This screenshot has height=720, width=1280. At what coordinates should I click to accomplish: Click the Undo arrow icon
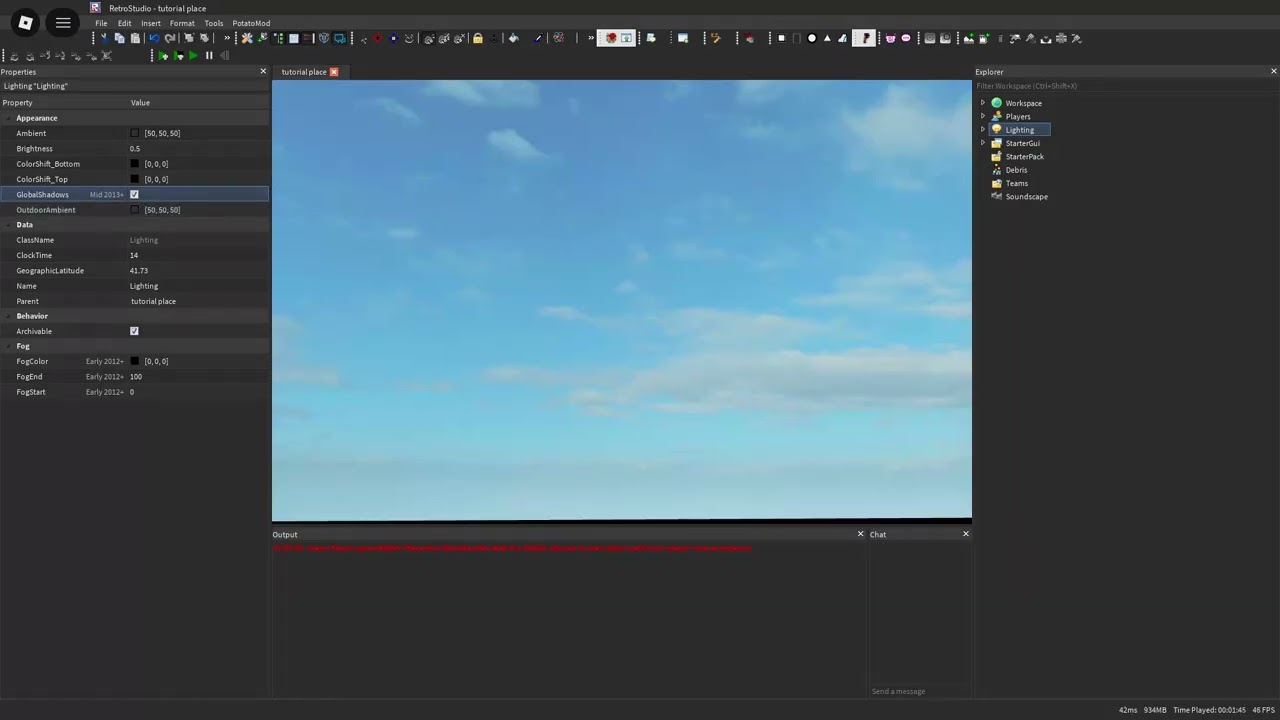(x=154, y=38)
